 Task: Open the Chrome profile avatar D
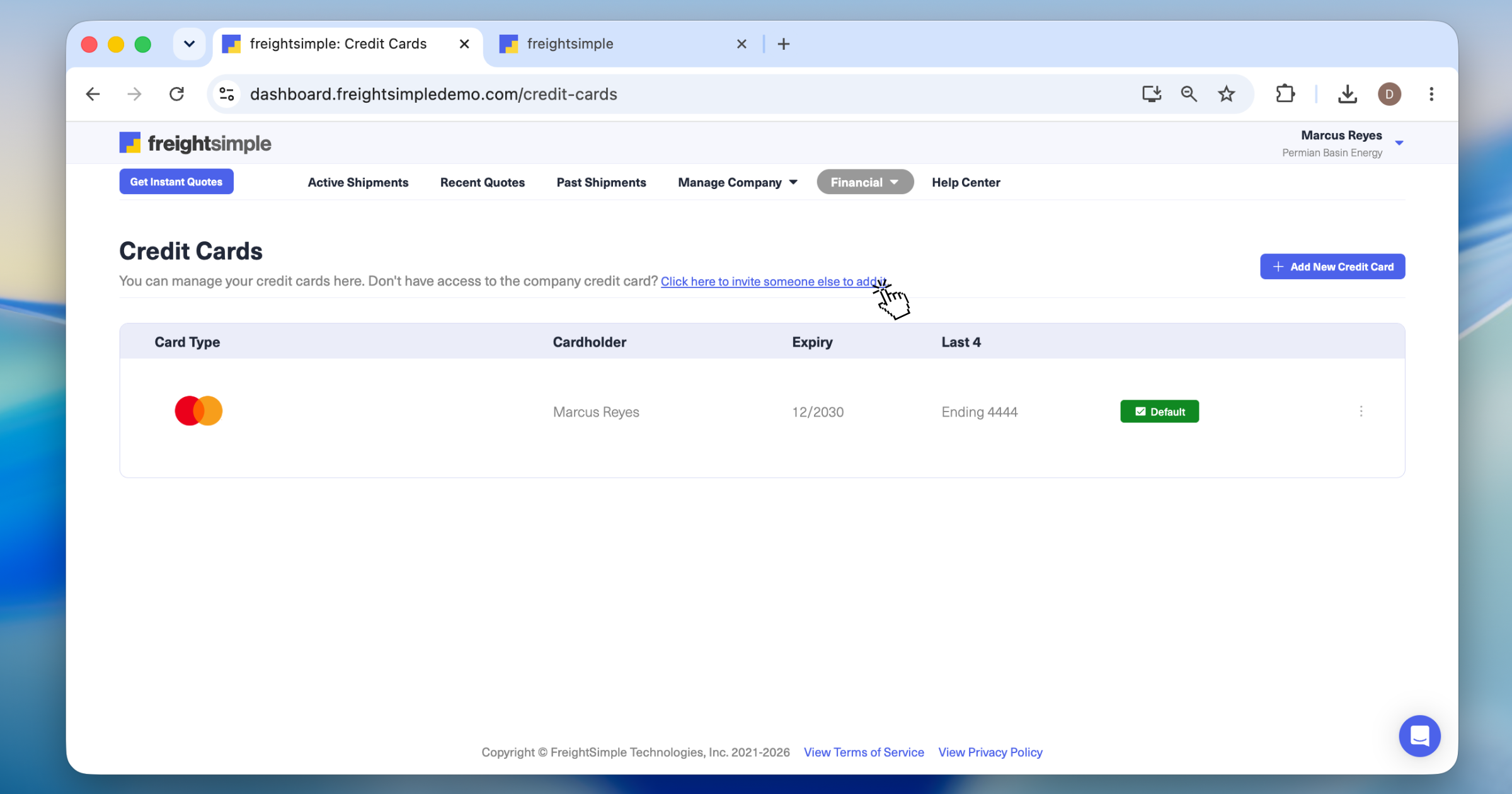click(1389, 95)
